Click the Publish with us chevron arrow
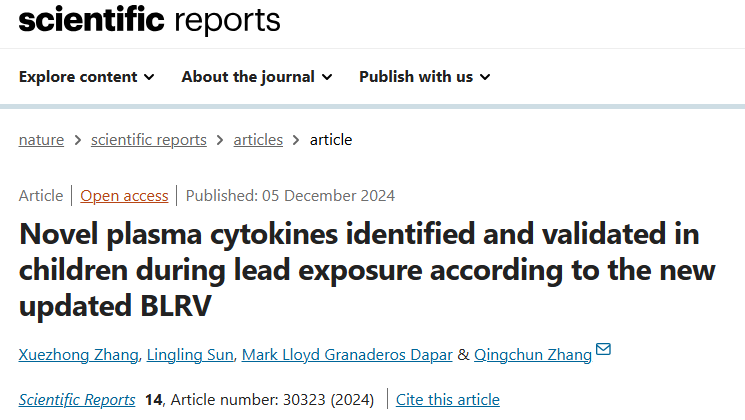Viewport: 745px width, 420px height. [x=485, y=77]
